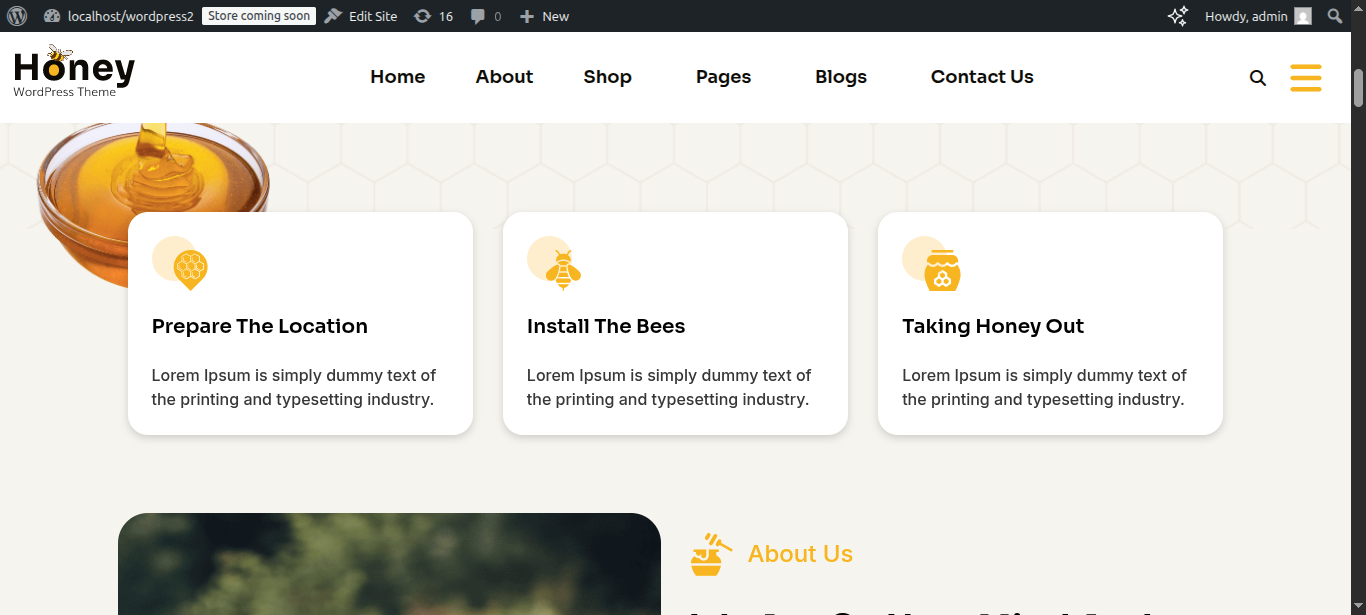Click the WordPress logo in admin bar
This screenshot has width=1366, height=615.
17,16
